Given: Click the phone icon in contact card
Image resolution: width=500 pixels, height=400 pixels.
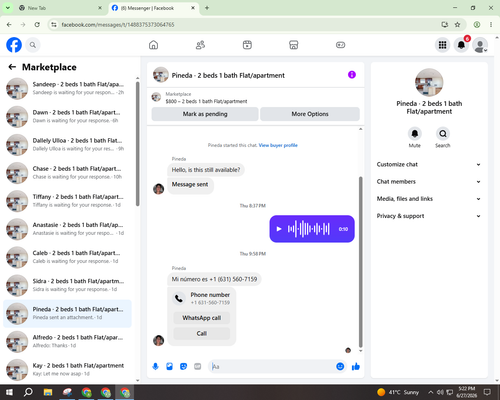Looking at the screenshot, I should coord(179,298).
